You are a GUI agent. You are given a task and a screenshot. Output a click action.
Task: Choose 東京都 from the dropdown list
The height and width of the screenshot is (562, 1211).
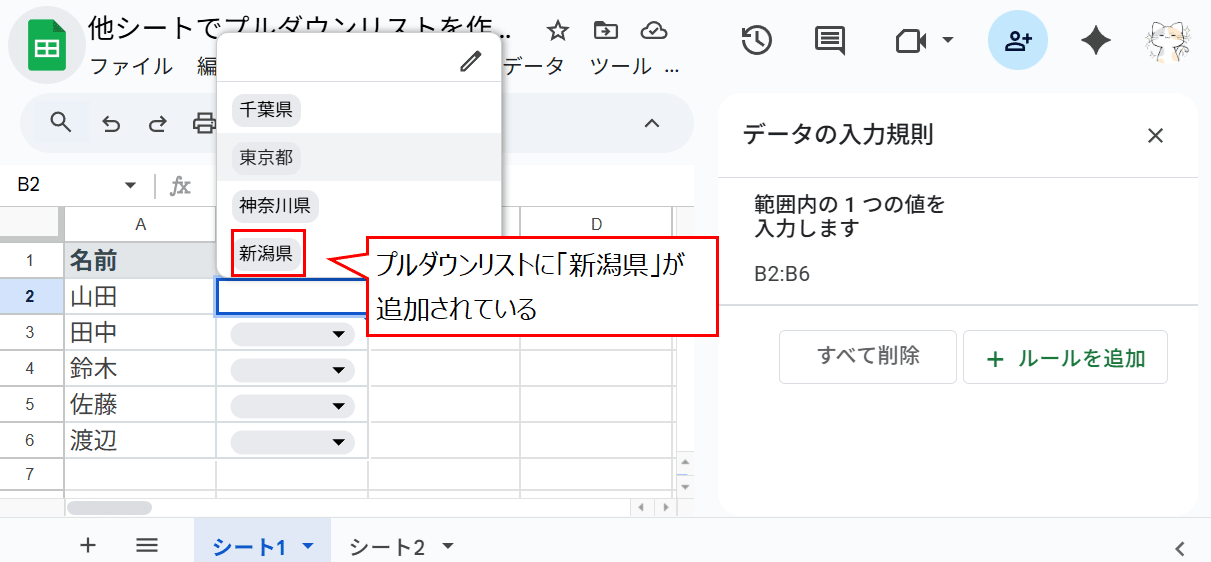266,157
